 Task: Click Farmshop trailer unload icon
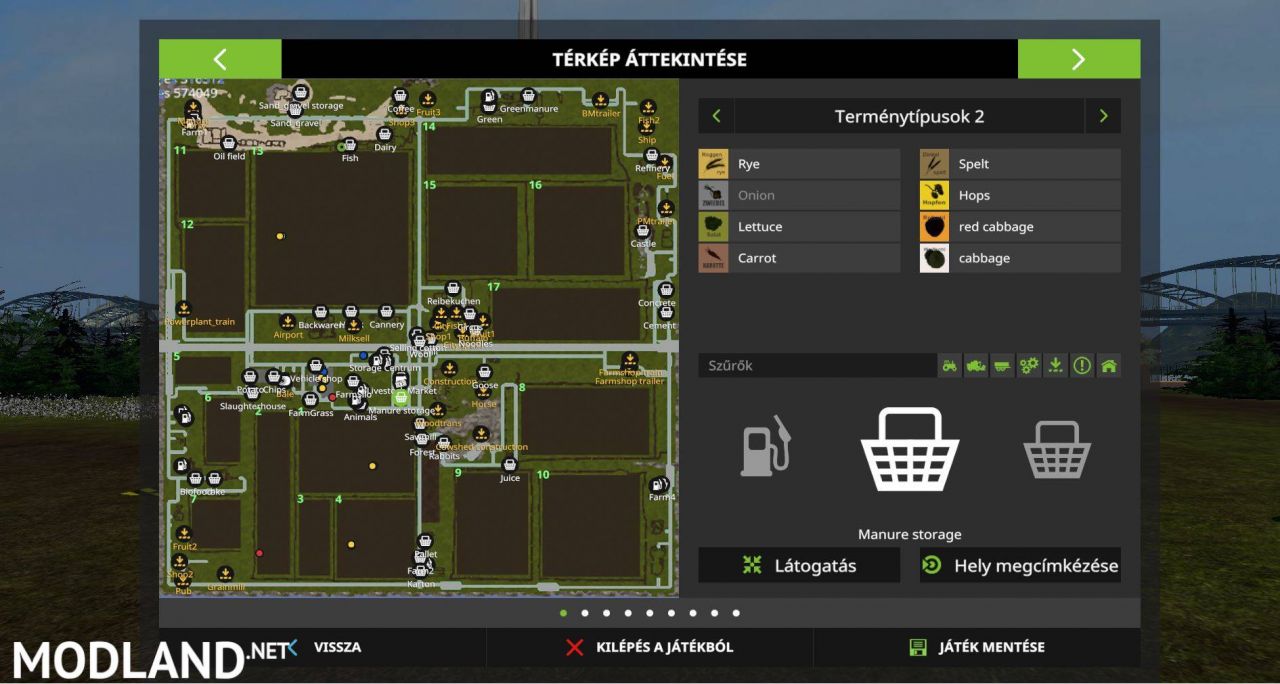pyautogui.click(x=630, y=360)
